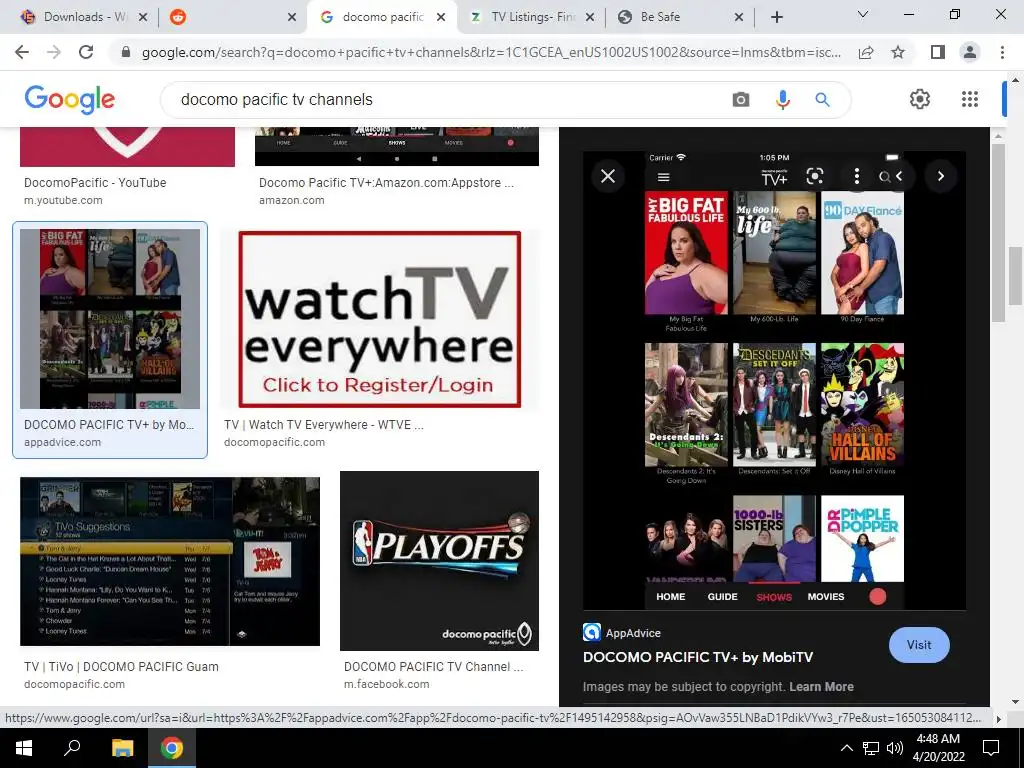Open the DOCOMO PACIFIC TV+ by MobiTV title
This screenshot has width=1024, height=768.
(697, 658)
